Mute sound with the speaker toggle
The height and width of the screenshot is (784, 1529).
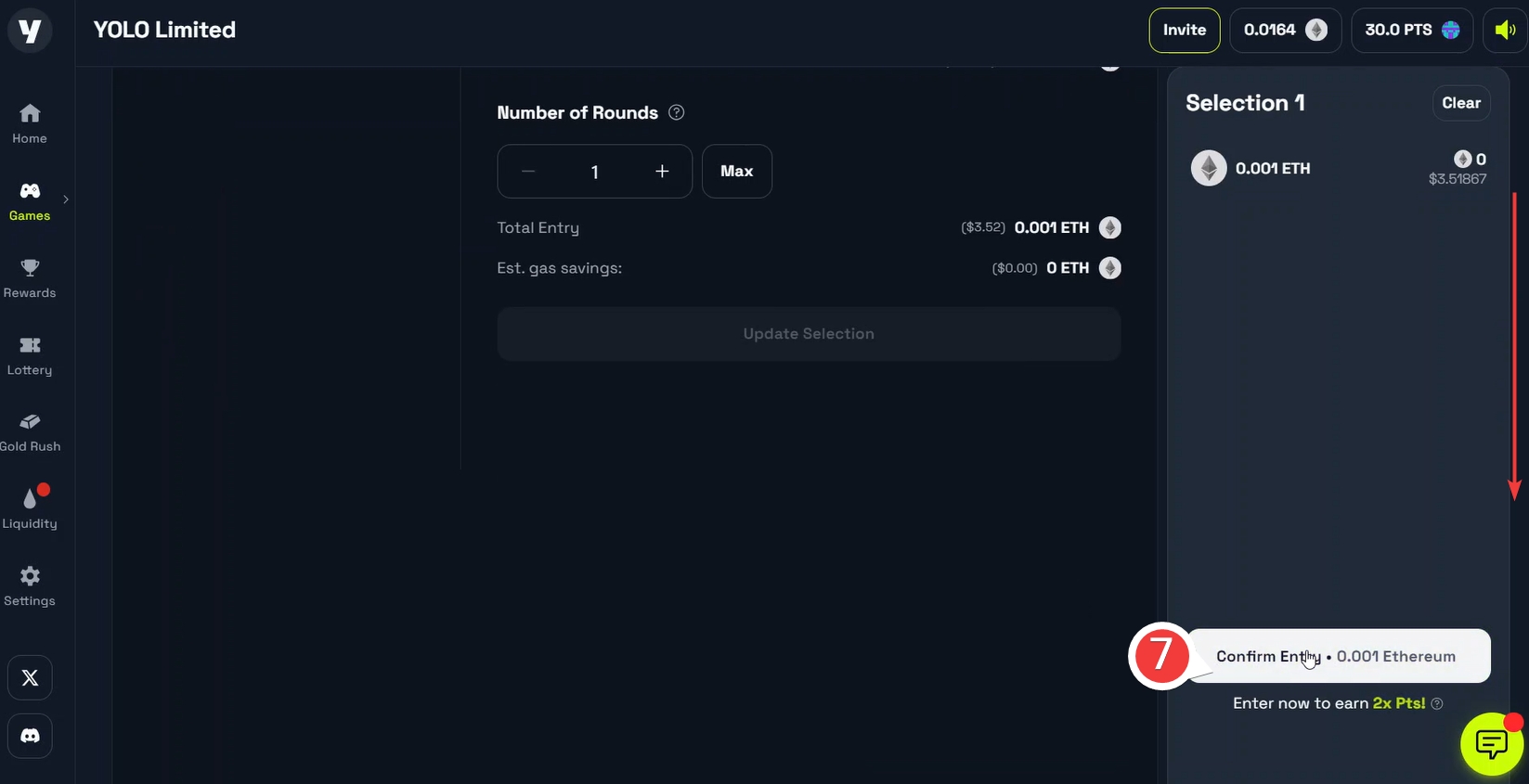[x=1505, y=31]
